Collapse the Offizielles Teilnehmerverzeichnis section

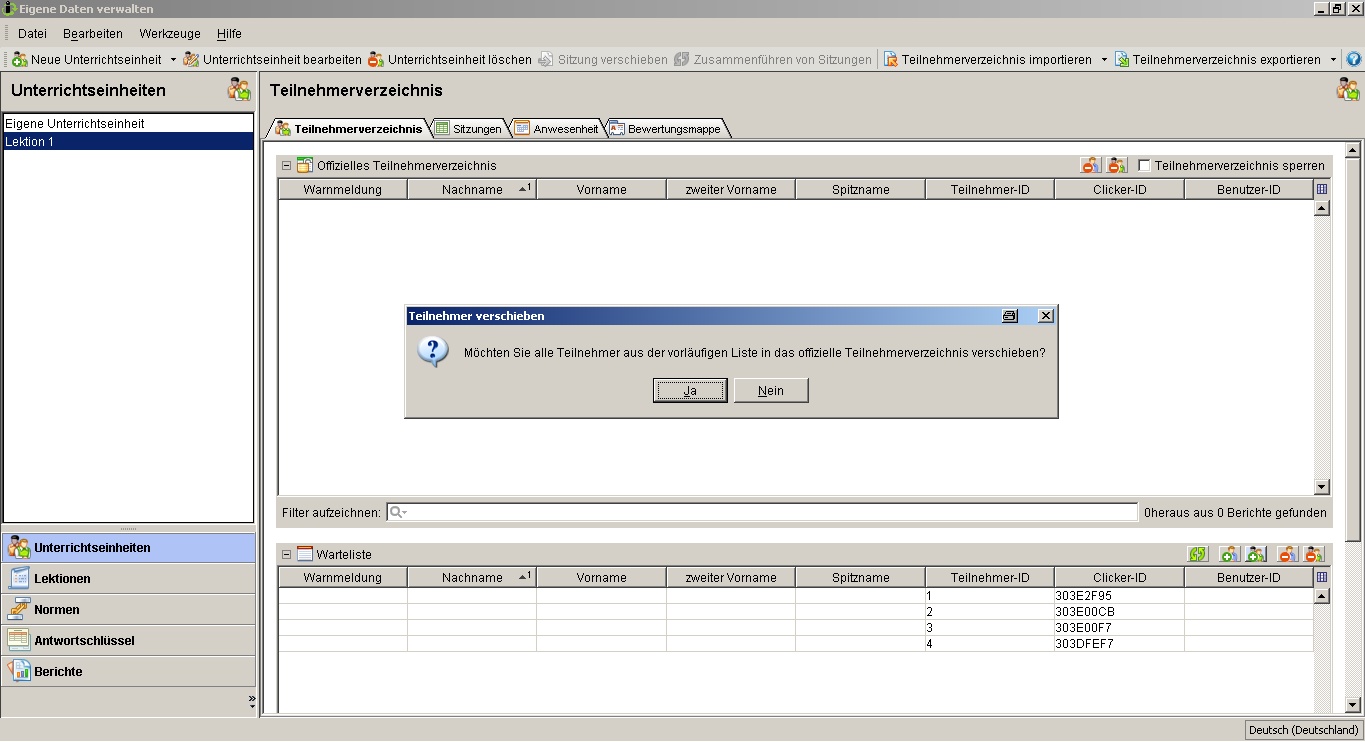tap(287, 165)
